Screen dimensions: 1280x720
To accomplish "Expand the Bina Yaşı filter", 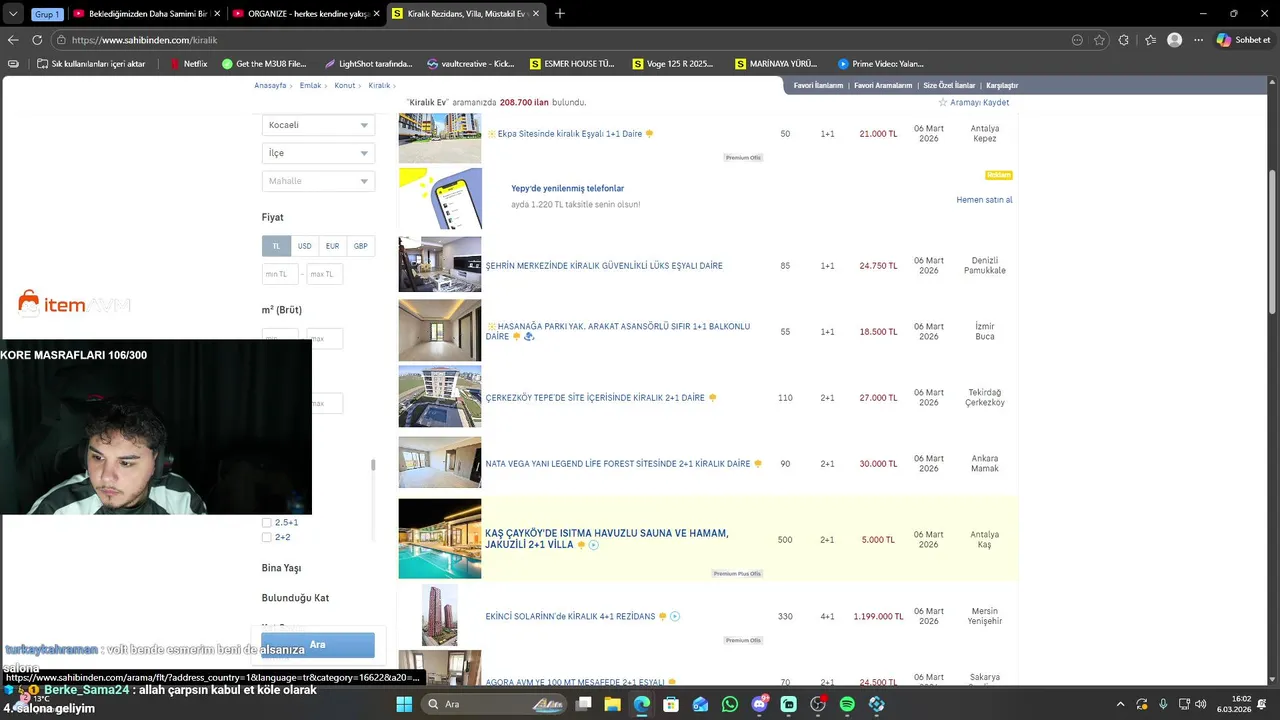I will tap(281, 568).
